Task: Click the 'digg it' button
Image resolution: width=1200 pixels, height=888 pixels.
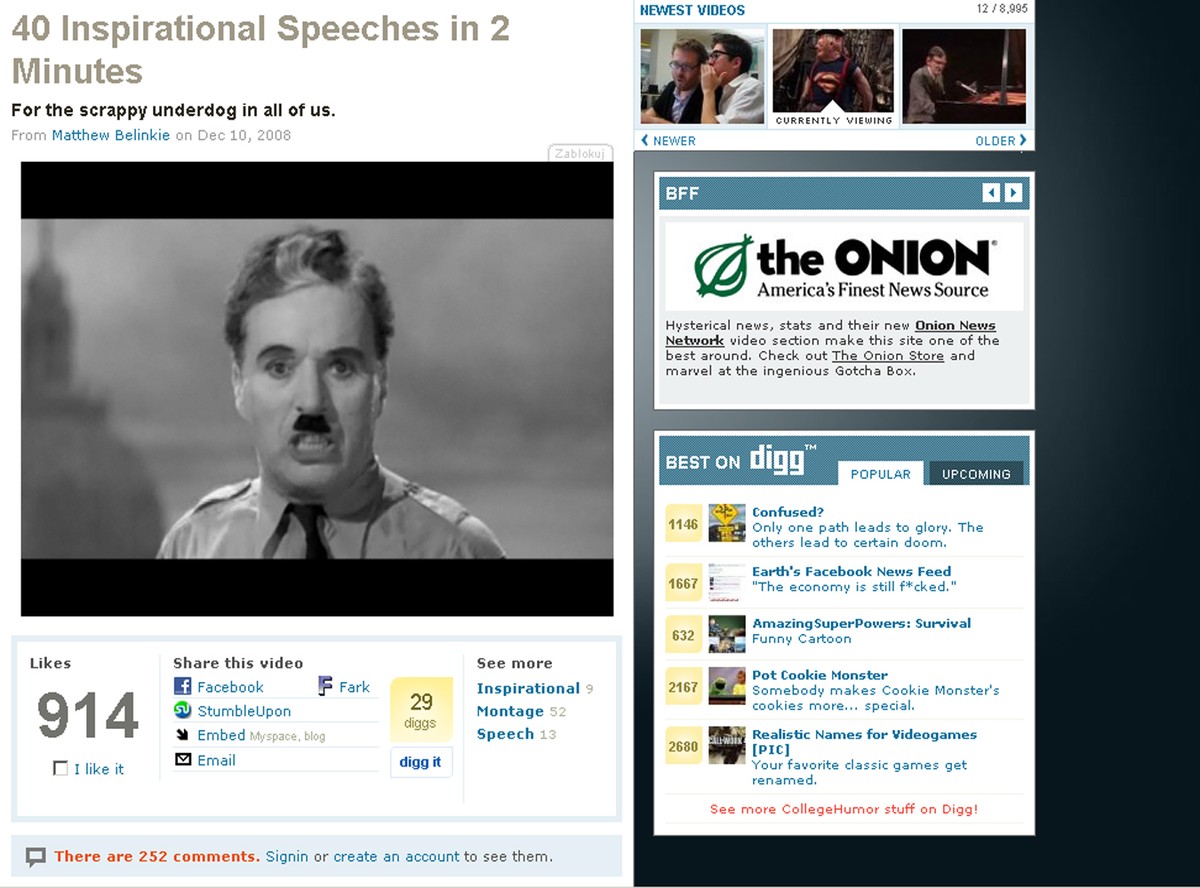Action: [420, 762]
